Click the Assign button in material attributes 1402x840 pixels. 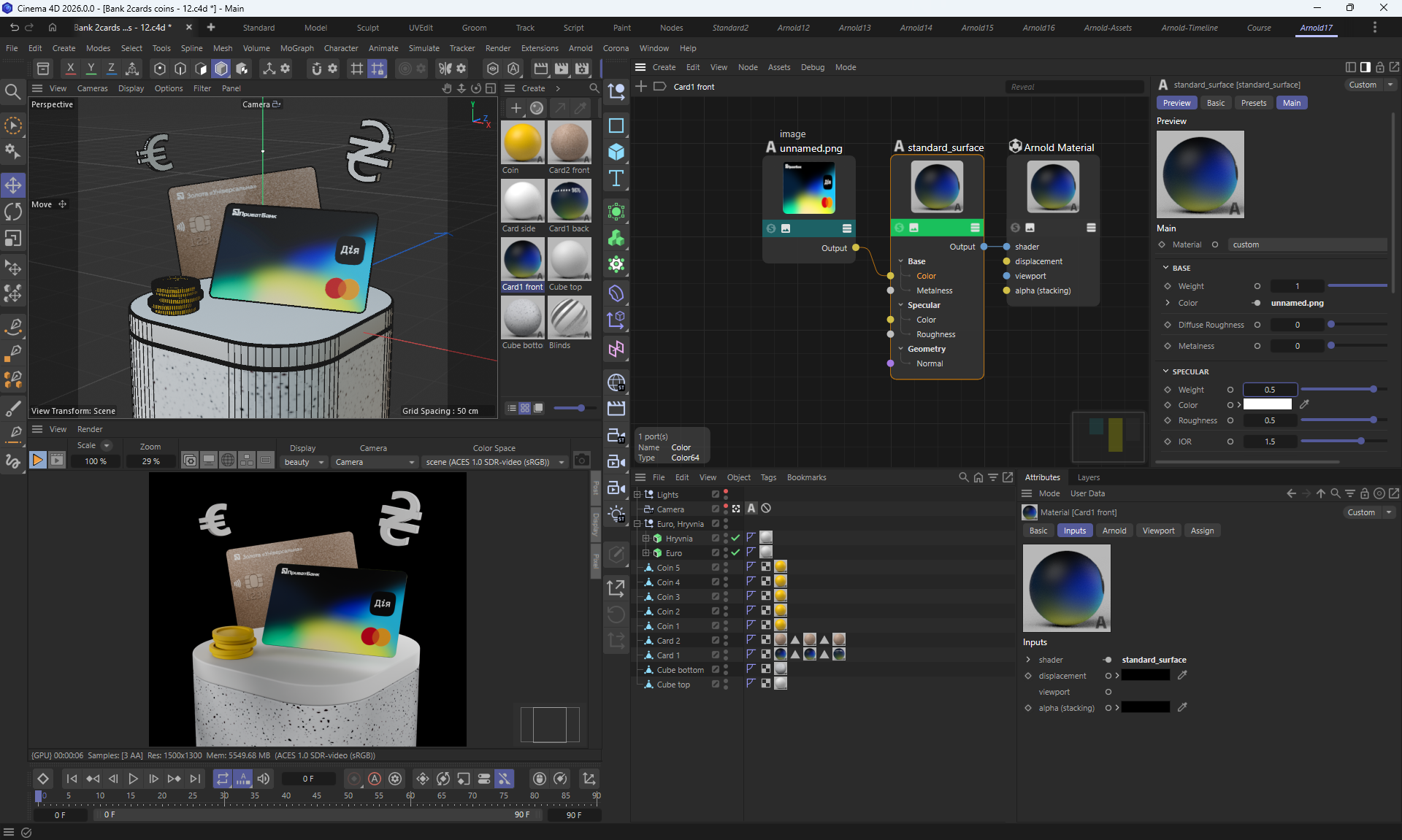[x=1202, y=531]
